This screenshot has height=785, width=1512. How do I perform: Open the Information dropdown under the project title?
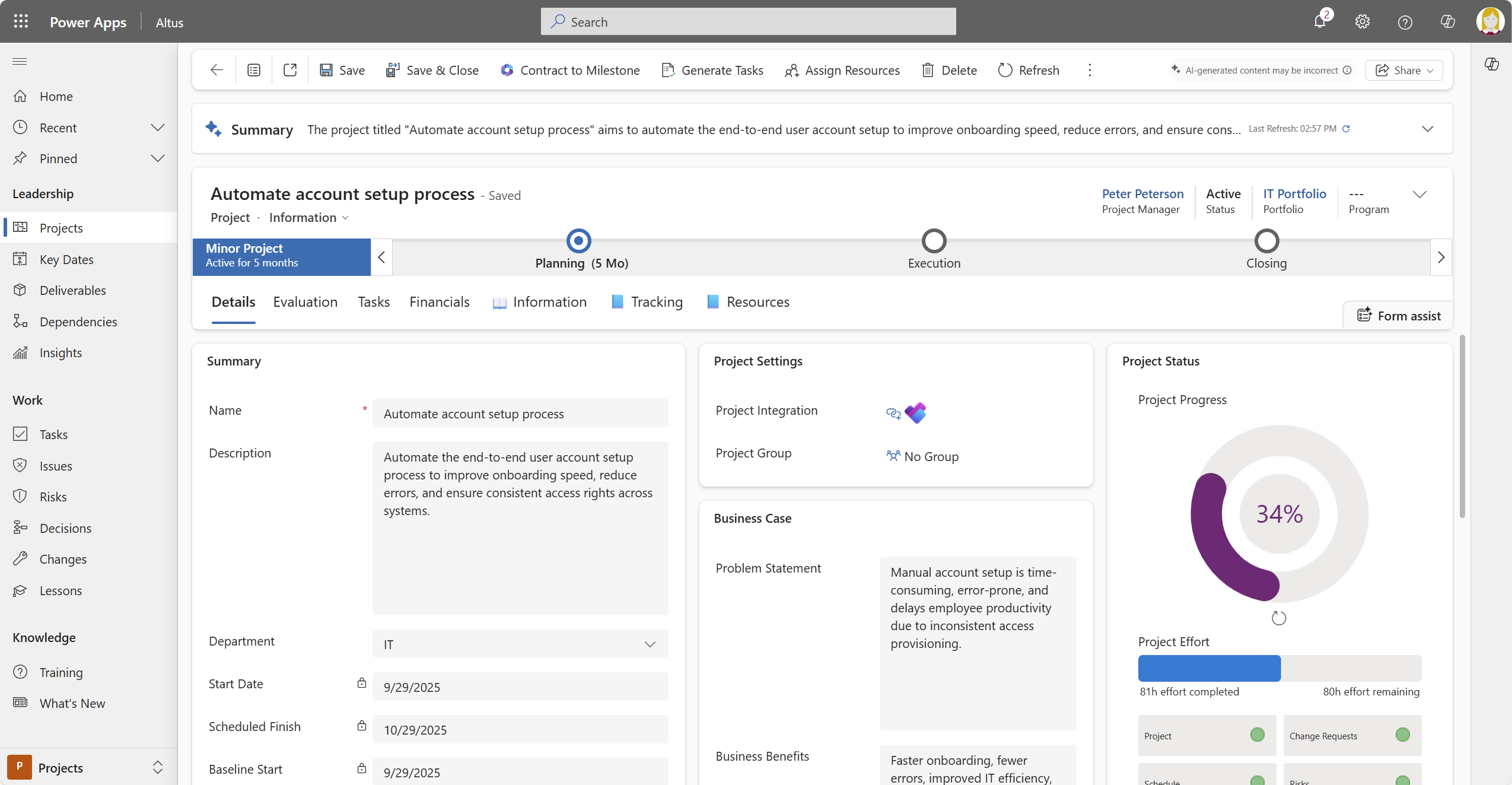[308, 217]
